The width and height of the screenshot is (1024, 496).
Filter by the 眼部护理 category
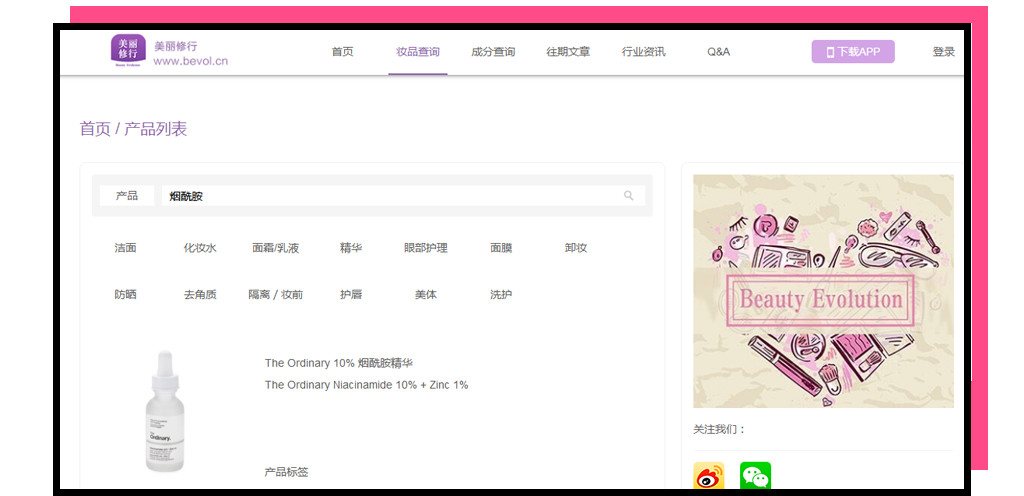click(426, 248)
